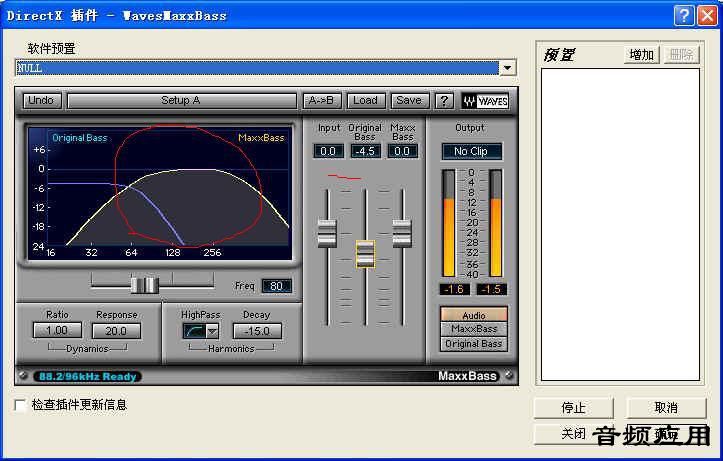The image size is (723, 461).
Task: Click the Response value 20.0
Action: pyautogui.click(x=116, y=331)
